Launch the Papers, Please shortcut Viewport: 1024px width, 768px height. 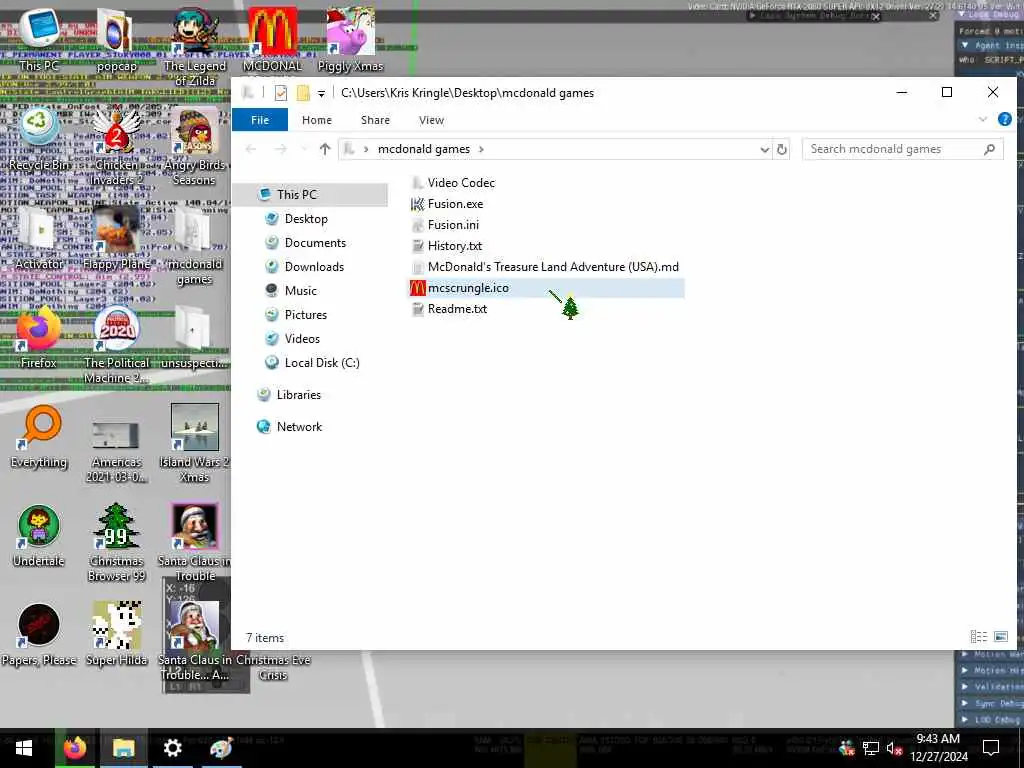(x=39, y=635)
